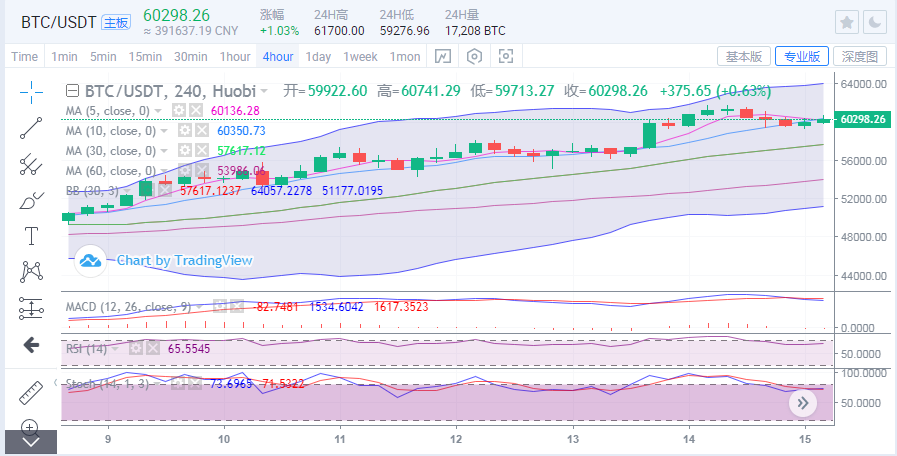Remove the RSI (14) indicator
This screenshot has height=456, width=897.
[x=152, y=348]
